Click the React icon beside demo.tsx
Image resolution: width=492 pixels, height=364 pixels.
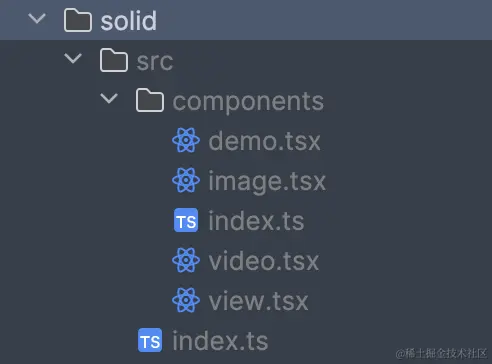pyautogui.click(x=186, y=140)
